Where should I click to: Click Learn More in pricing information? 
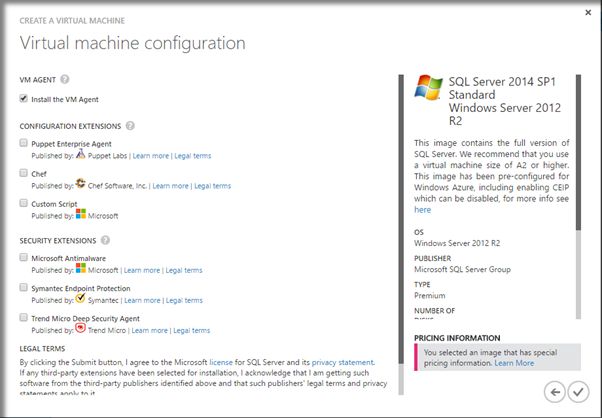tap(514, 363)
